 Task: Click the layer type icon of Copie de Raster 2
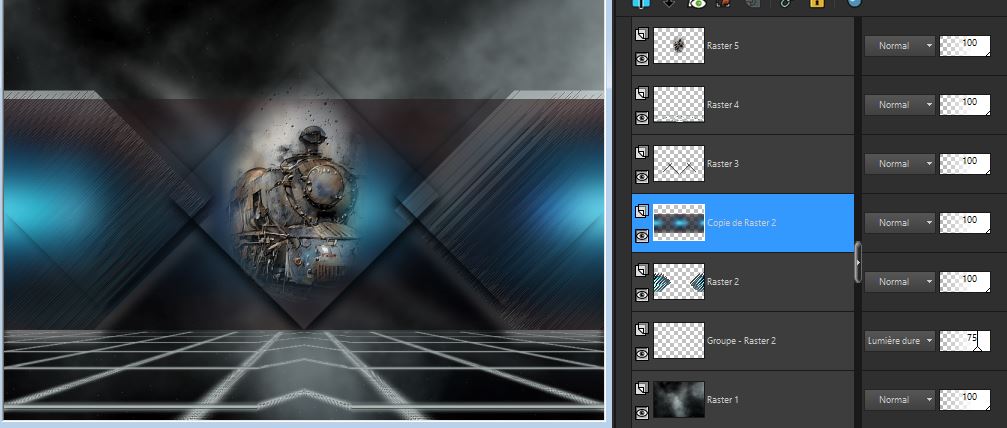(x=642, y=211)
